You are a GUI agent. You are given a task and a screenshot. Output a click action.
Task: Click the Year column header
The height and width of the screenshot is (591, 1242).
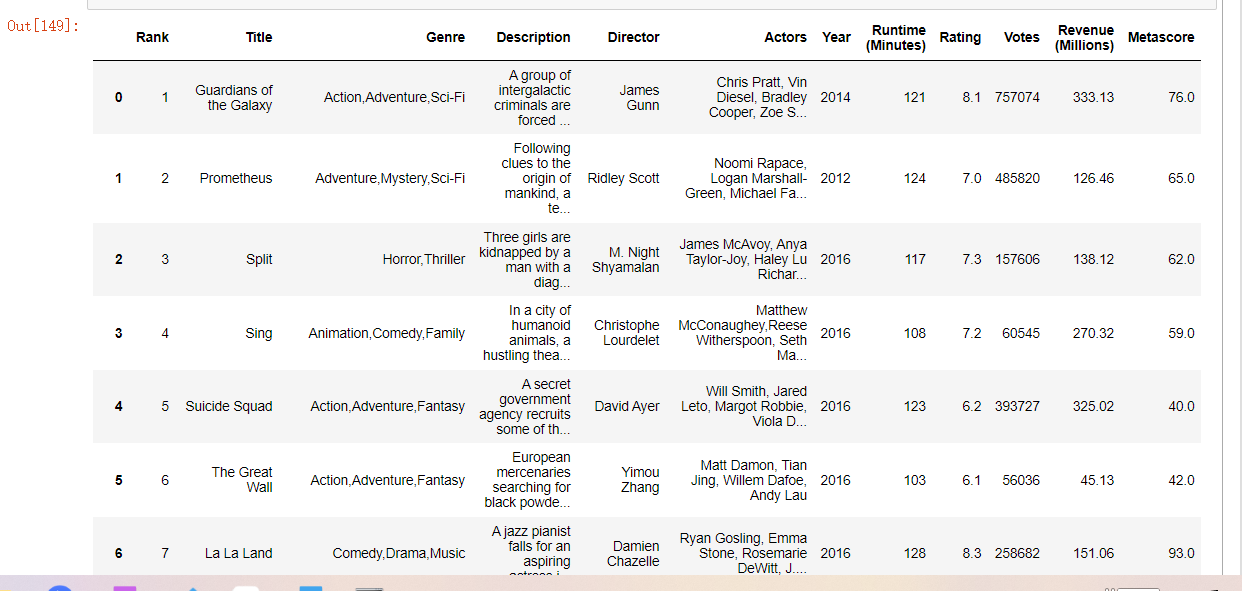click(x=836, y=37)
